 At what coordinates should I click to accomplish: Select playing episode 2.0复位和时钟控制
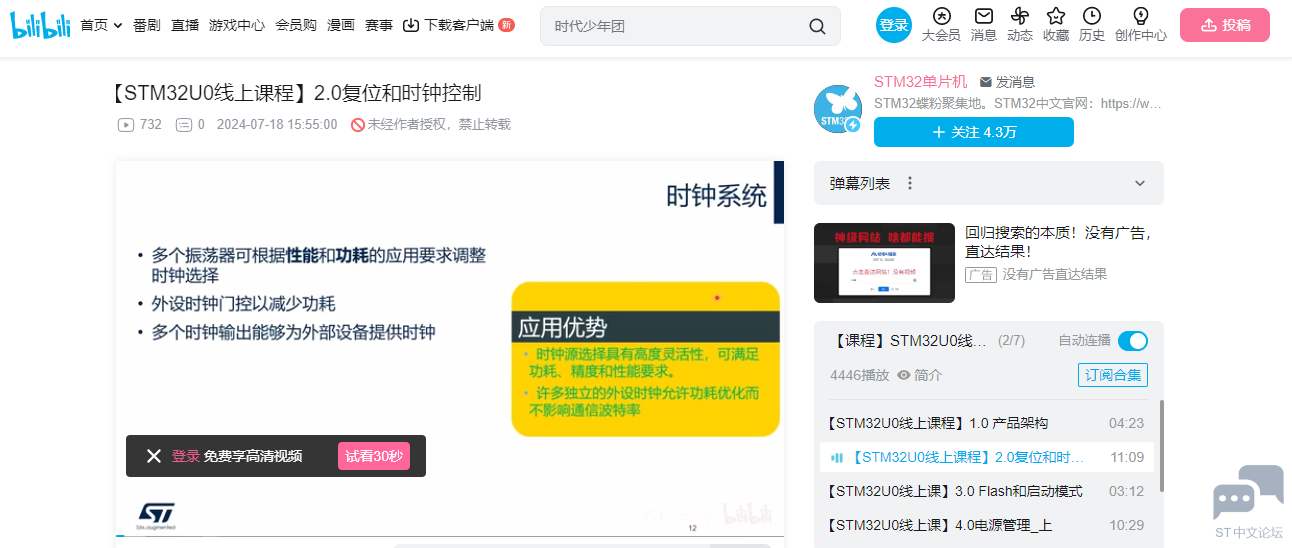986,457
